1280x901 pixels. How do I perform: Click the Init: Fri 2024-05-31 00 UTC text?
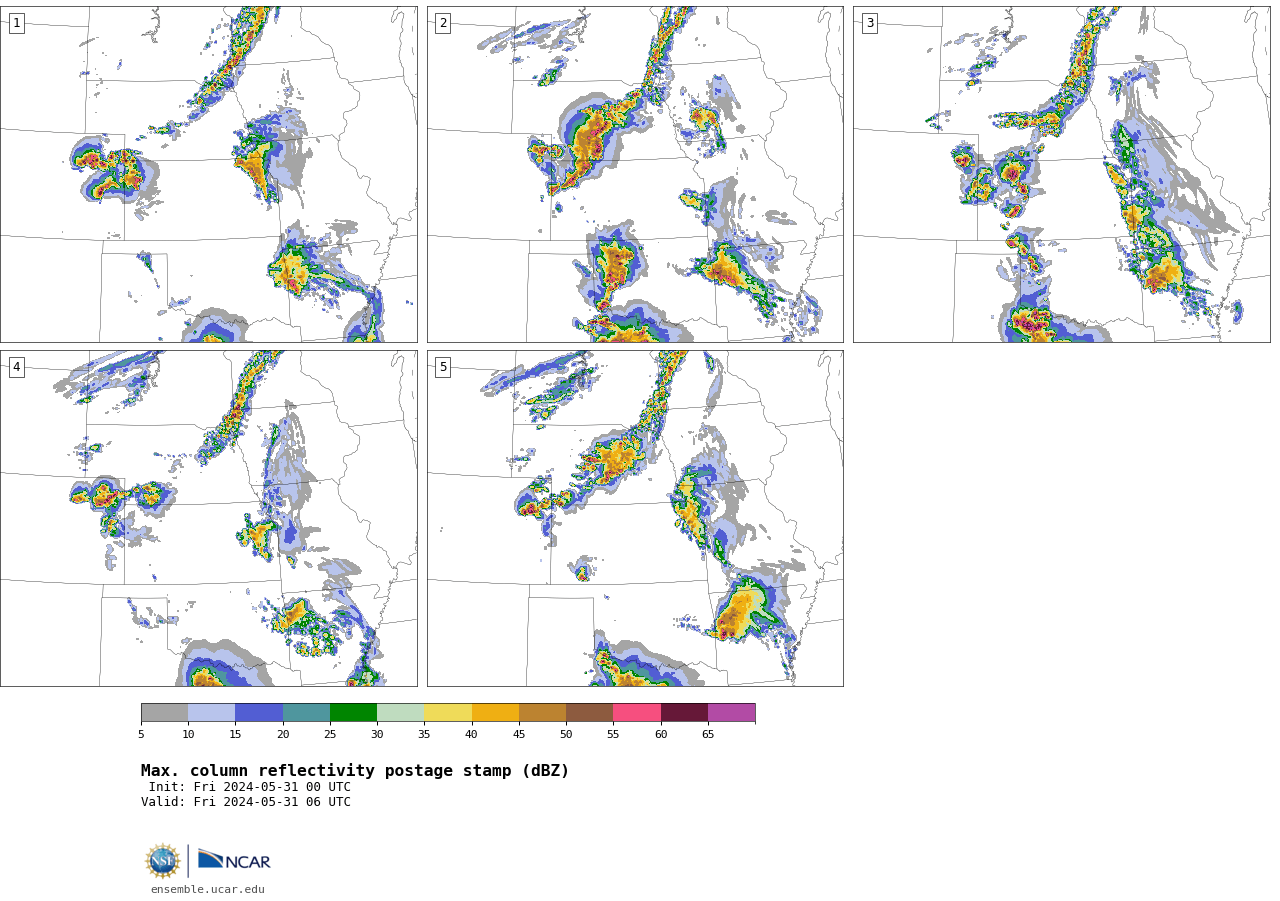tap(250, 787)
